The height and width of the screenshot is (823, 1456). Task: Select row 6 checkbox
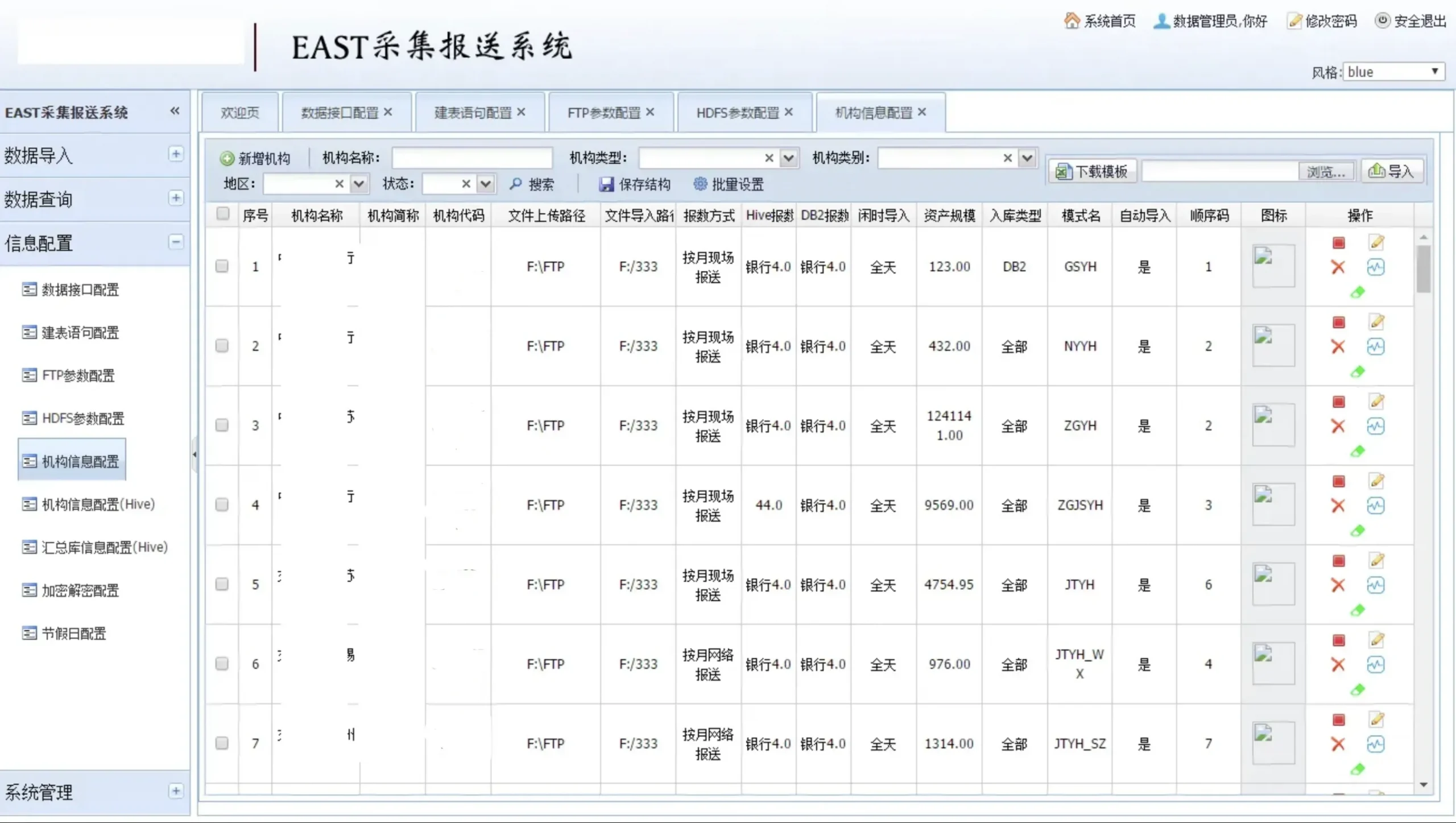pos(222,664)
